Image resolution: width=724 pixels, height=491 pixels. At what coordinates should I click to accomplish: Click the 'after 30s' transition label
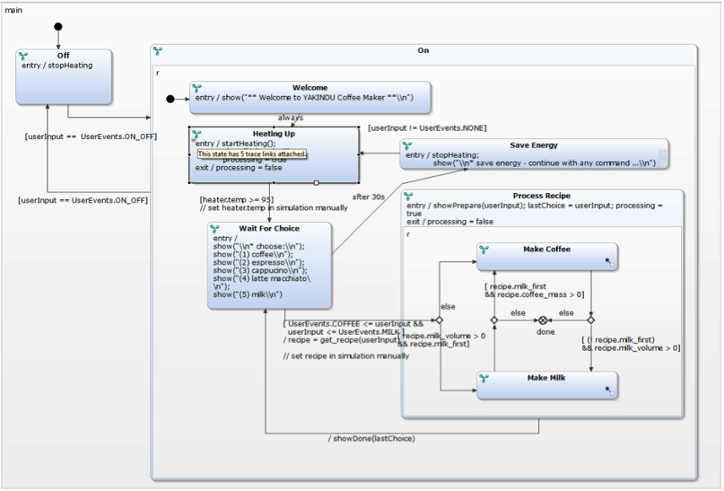coord(367,196)
